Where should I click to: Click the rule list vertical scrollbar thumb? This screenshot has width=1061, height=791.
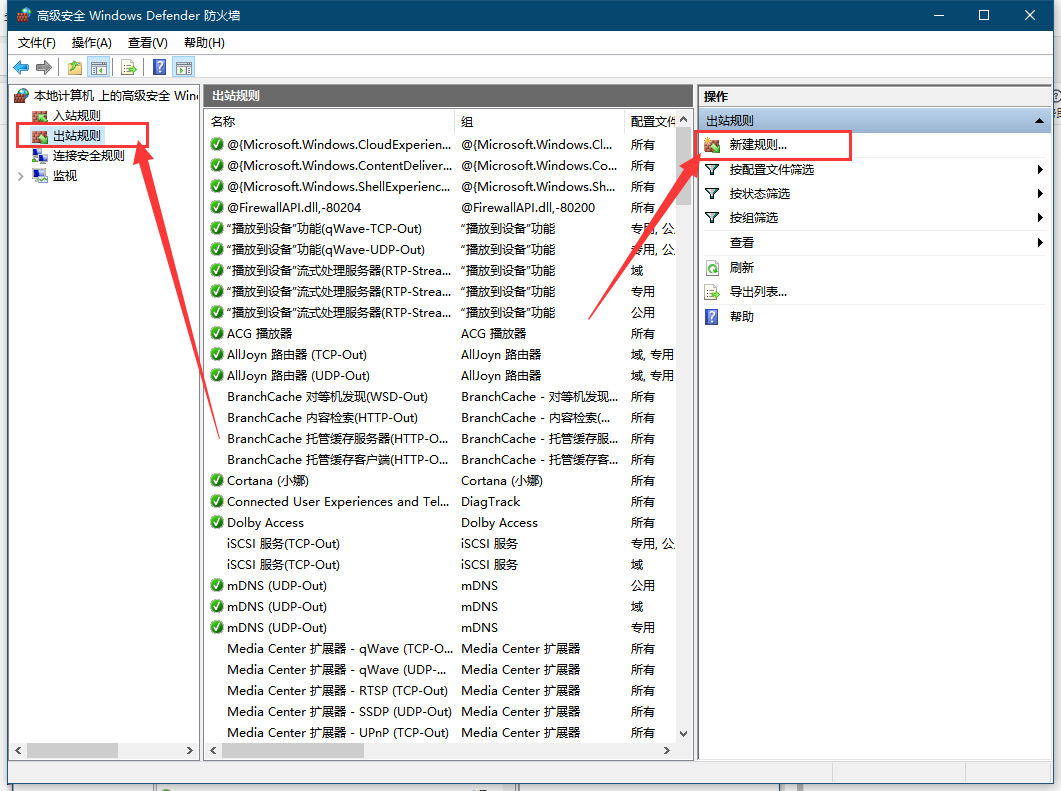(x=683, y=168)
